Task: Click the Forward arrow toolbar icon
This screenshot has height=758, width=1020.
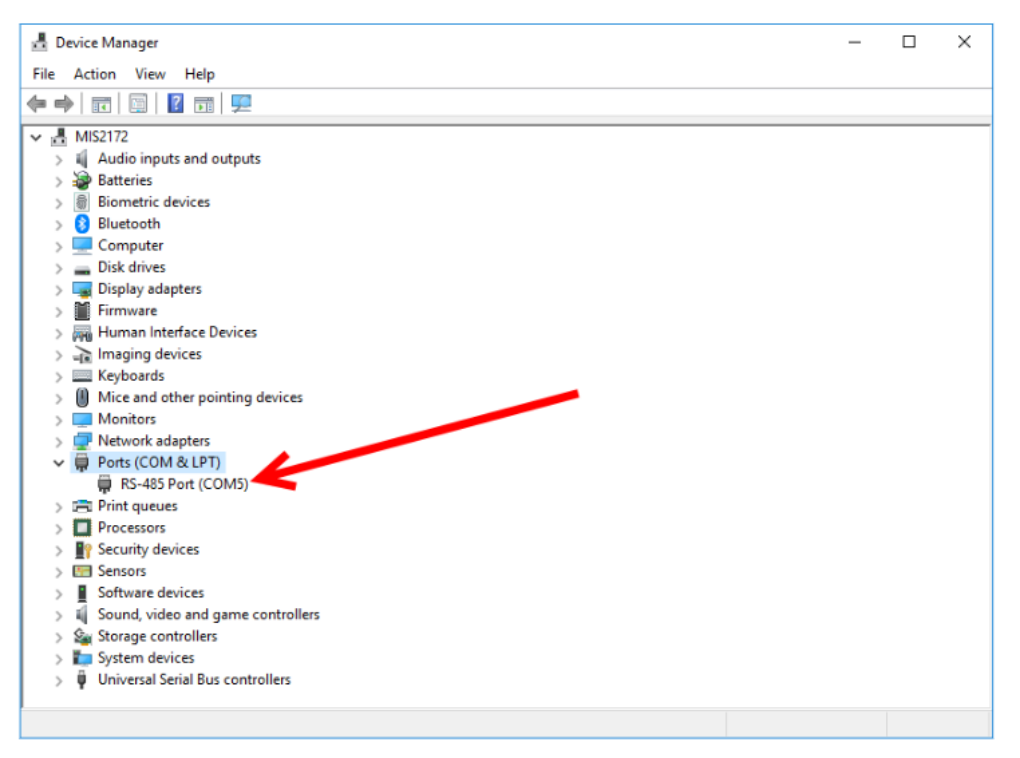Action: 64,103
